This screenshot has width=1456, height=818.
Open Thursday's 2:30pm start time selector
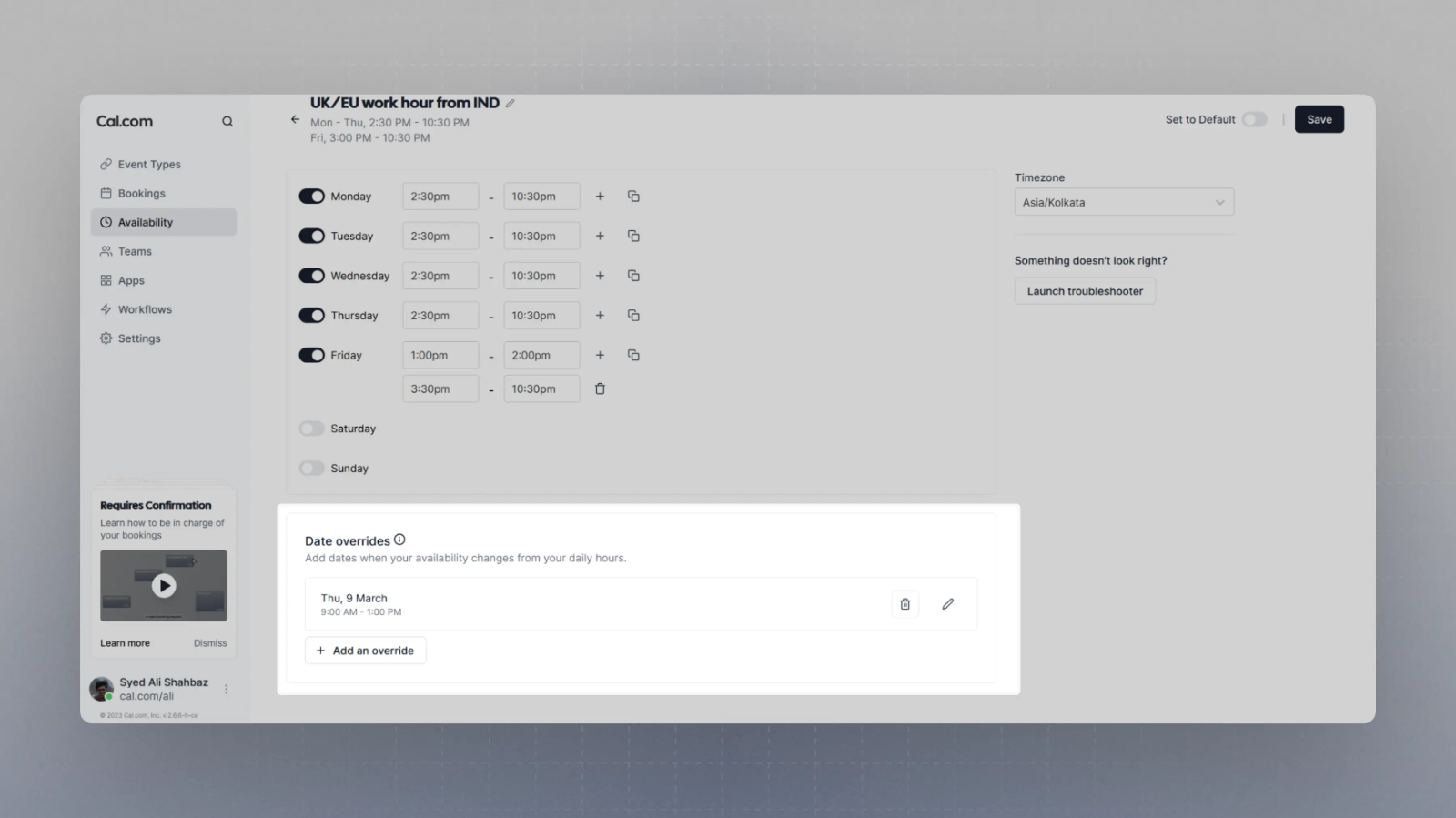pyautogui.click(x=440, y=316)
